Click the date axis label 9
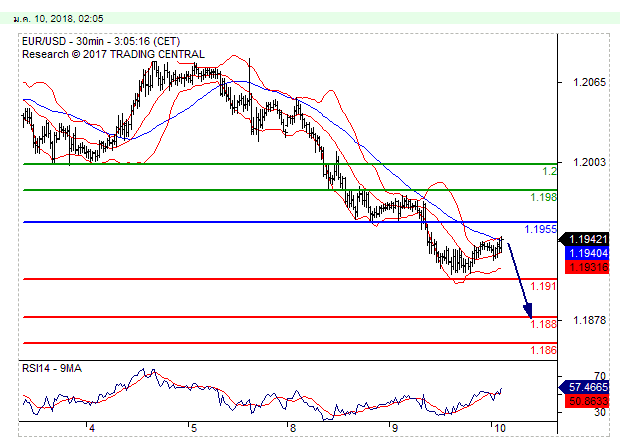Image resolution: width=620 pixels, height=448 pixels. (x=394, y=428)
